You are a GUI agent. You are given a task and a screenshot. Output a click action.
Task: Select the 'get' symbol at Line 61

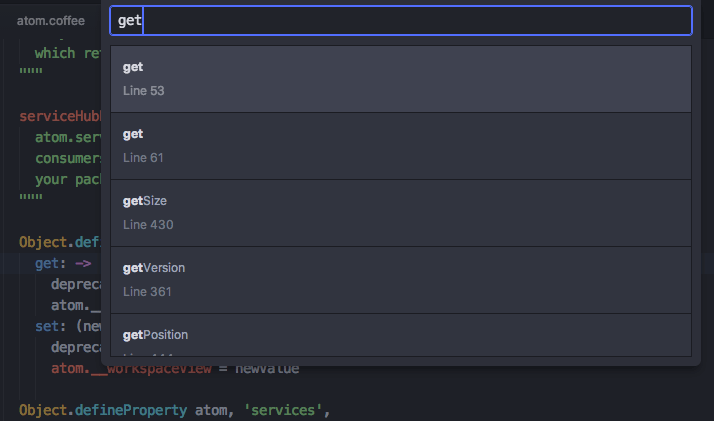point(401,146)
